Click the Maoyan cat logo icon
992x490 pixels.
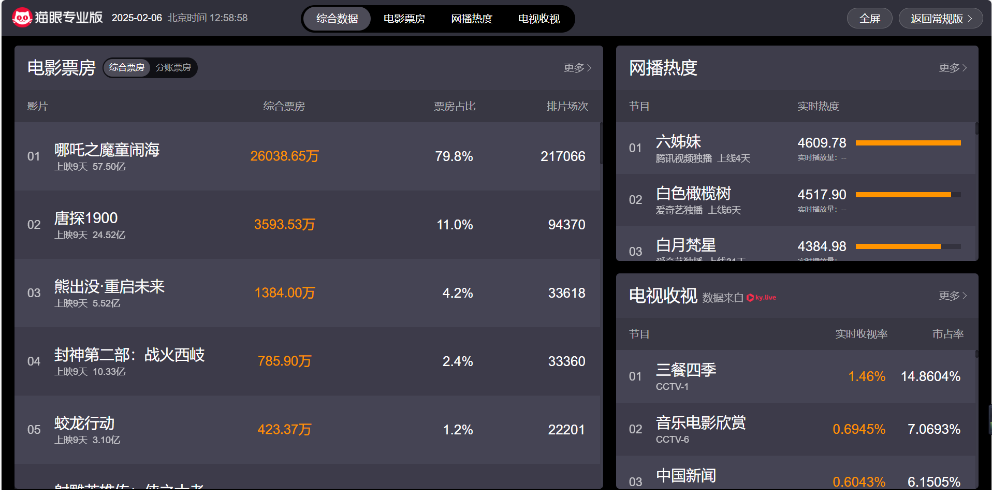pos(22,18)
